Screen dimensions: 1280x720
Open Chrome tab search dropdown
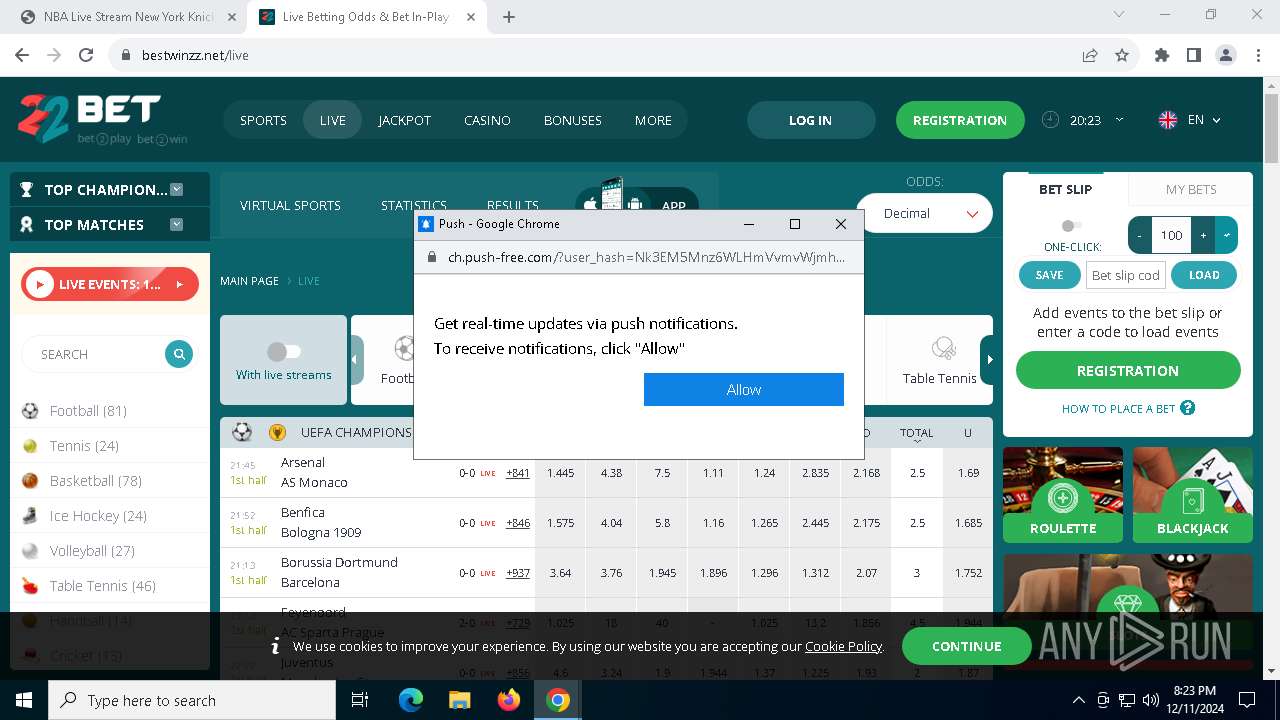pyautogui.click(x=1120, y=15)
